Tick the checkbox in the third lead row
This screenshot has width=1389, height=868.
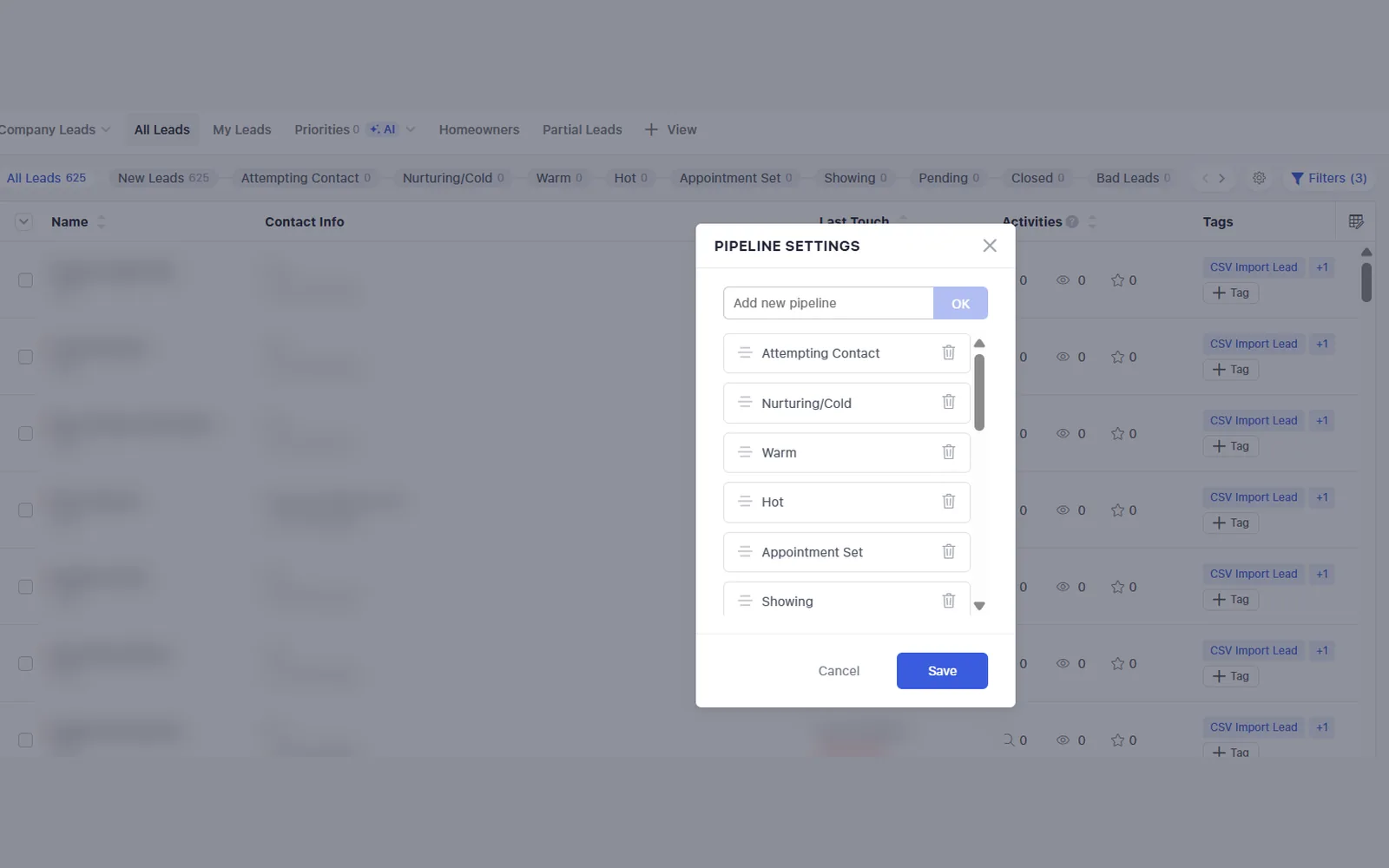[25, 433]
